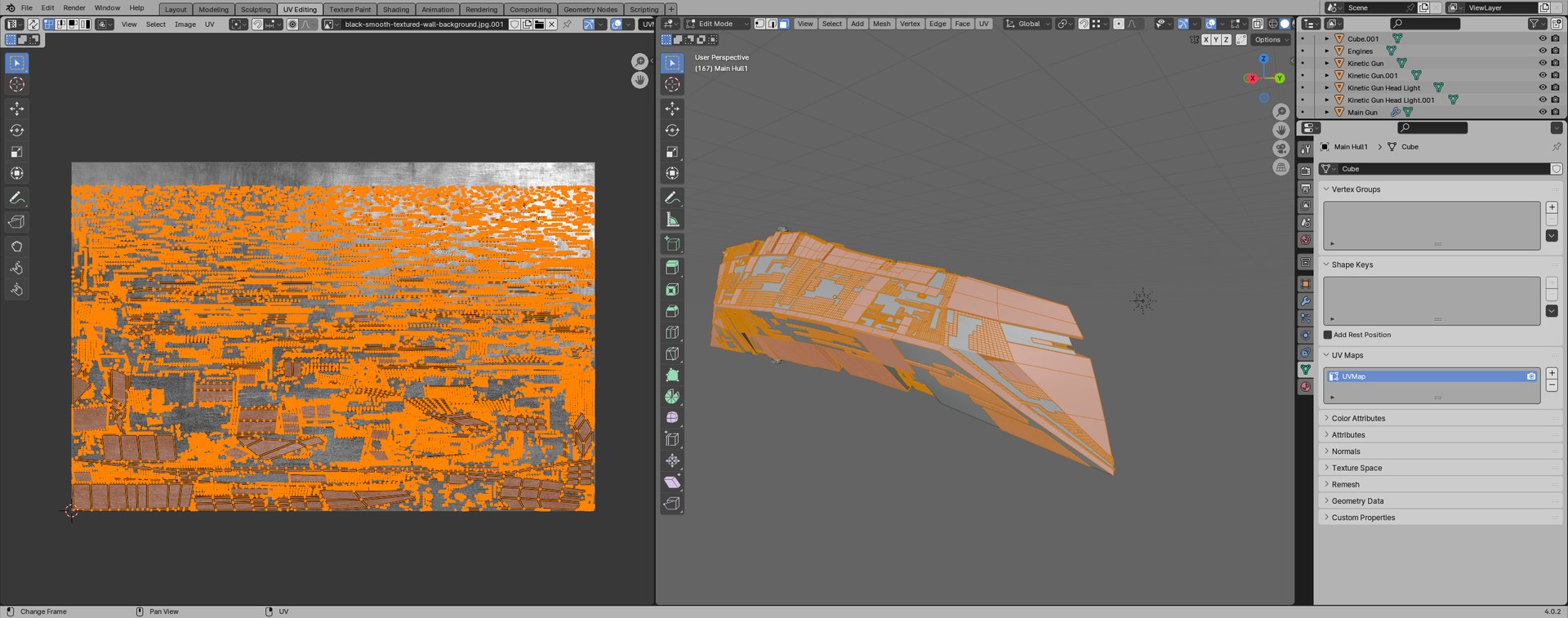Select the Smooth tool in 3D viewport
The width and height of the screenshot is (1568, 618).
click(672, 417)
